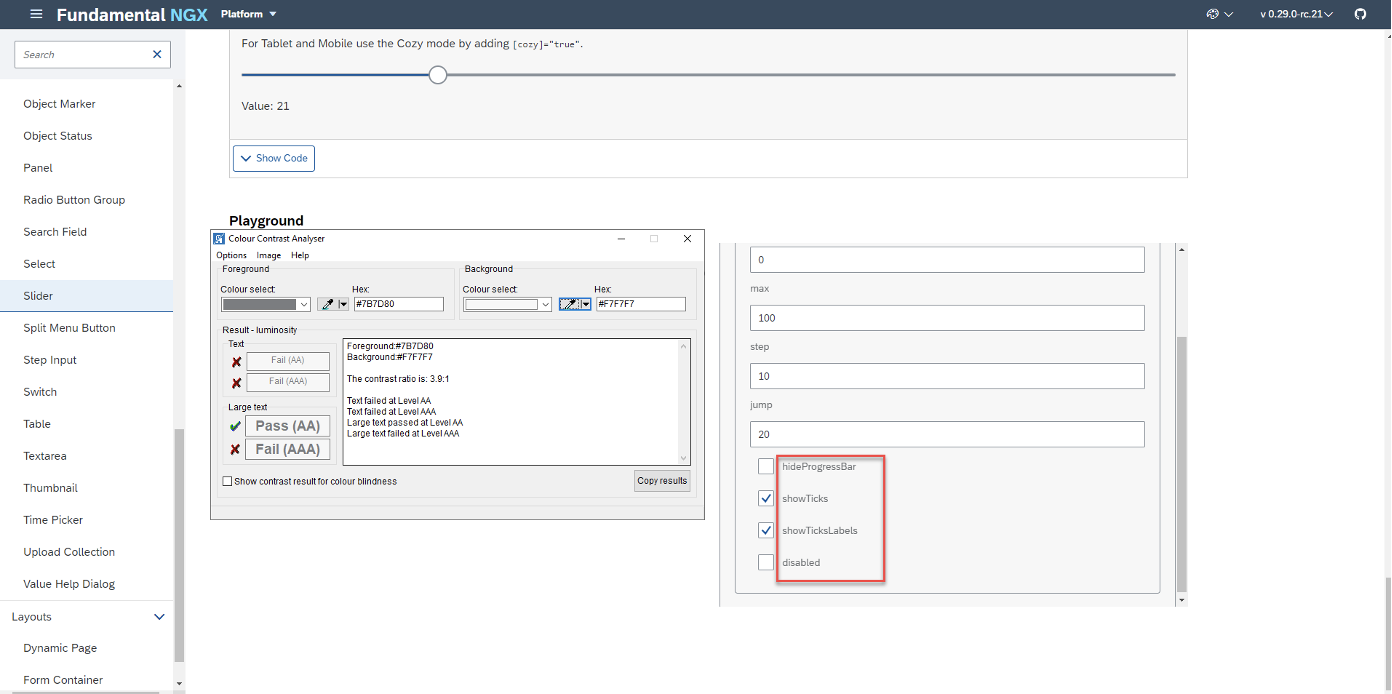Open the Platform dropdown
This screenshot has width=1392, height=694.
click(x=249, y=14)
